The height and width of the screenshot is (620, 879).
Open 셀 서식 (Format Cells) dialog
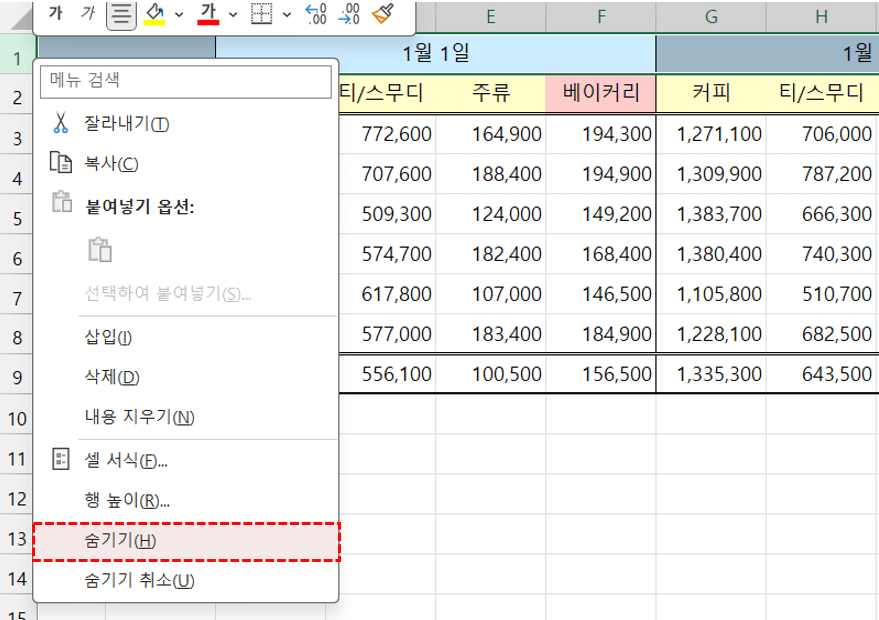[126, 461]
